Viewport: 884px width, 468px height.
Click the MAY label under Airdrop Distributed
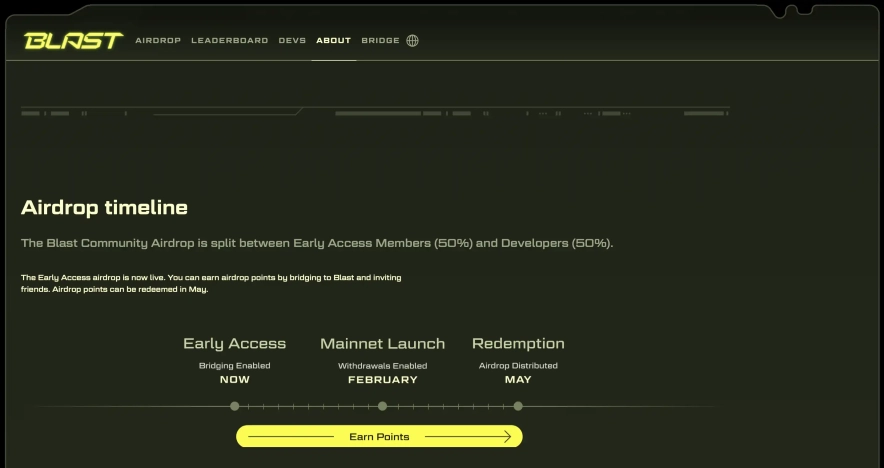click(518, 380)
